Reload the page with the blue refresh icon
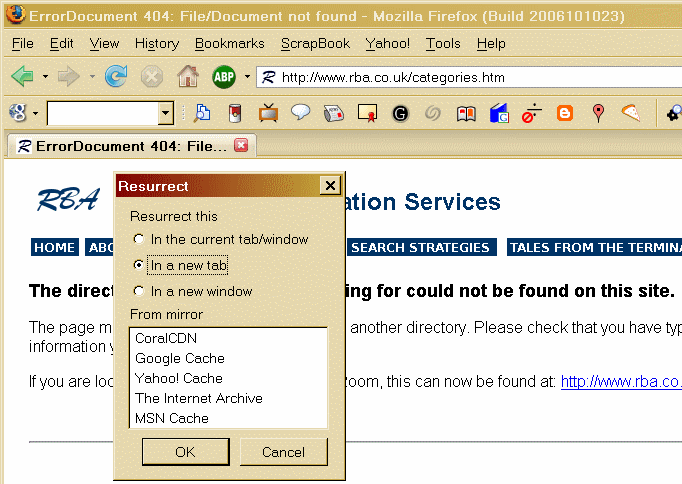The width and height of the screenshot is (682, 484). pyautogui.click(x=116, y=77)
